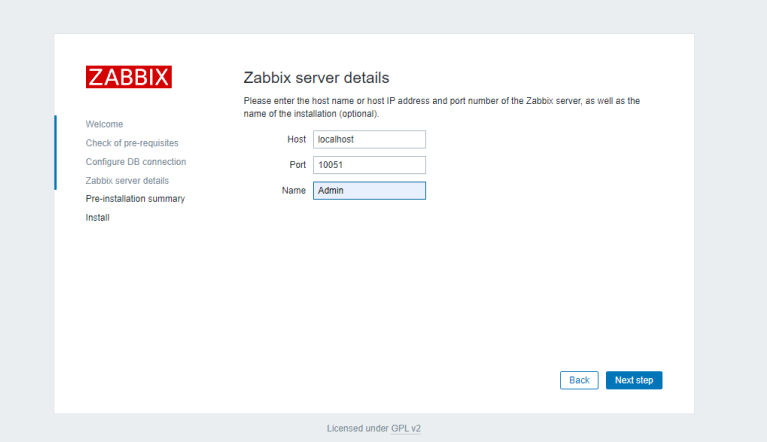The width and height of the screenshot is (767, 442).
Task: Go to Configure DB connection step
Action: click(136, 162)
